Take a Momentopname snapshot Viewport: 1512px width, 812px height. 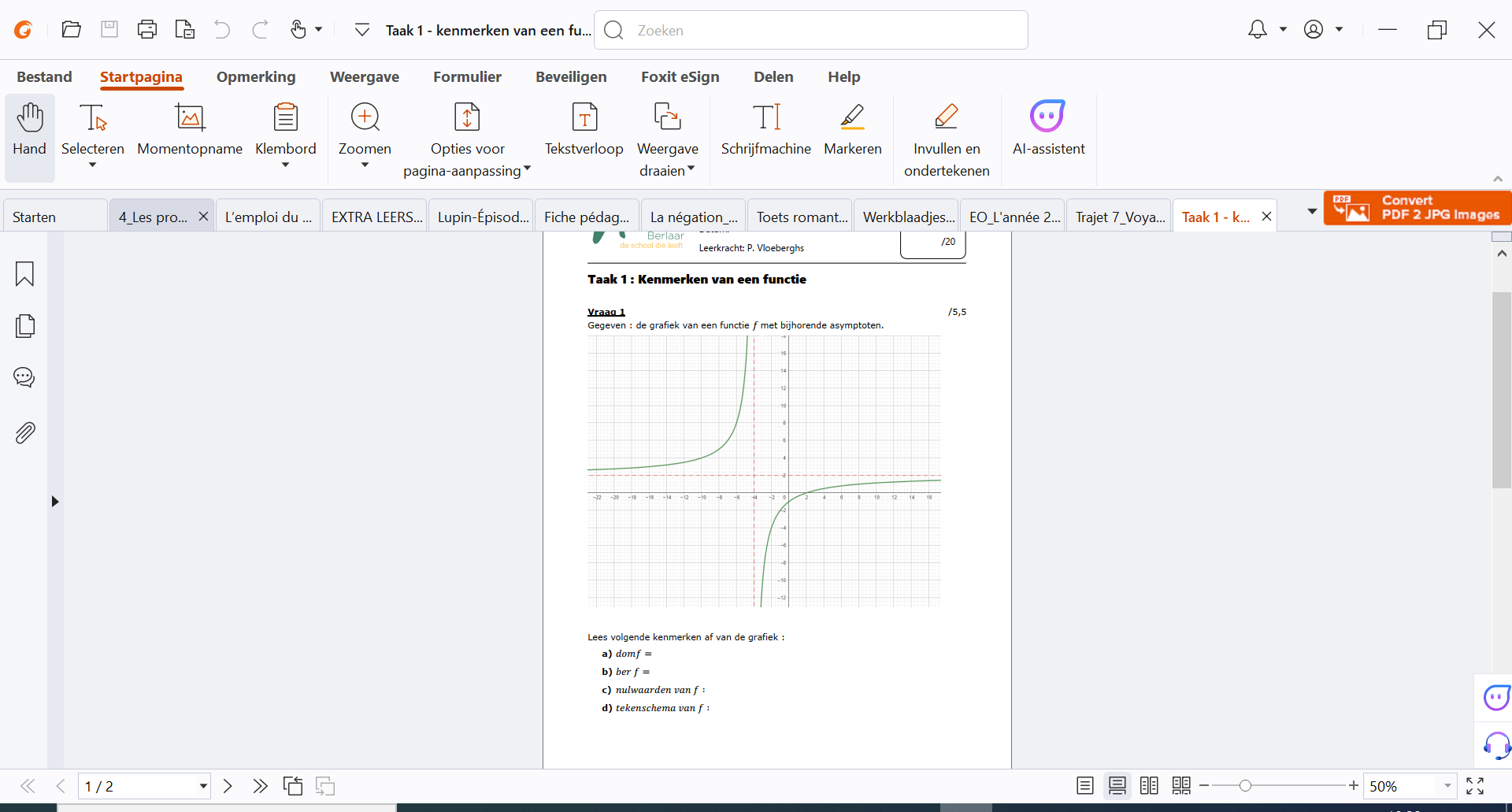pos(190,131)
